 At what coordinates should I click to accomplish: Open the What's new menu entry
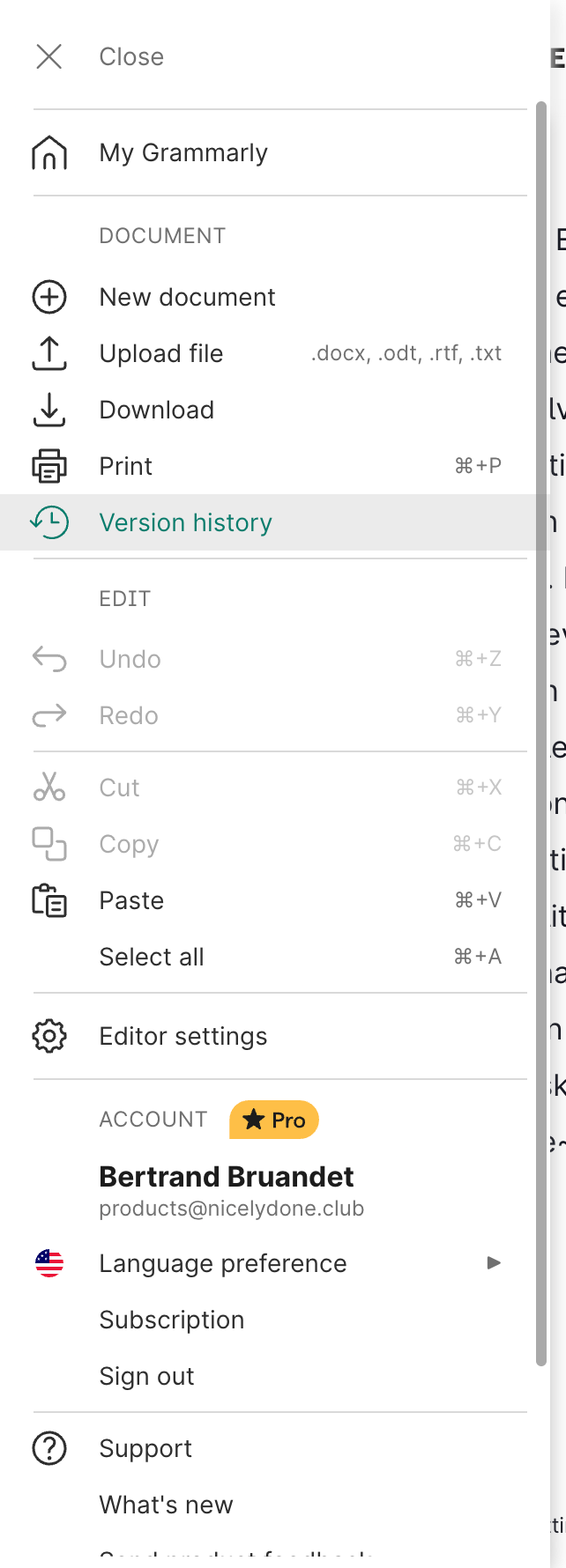point(166,1505)
